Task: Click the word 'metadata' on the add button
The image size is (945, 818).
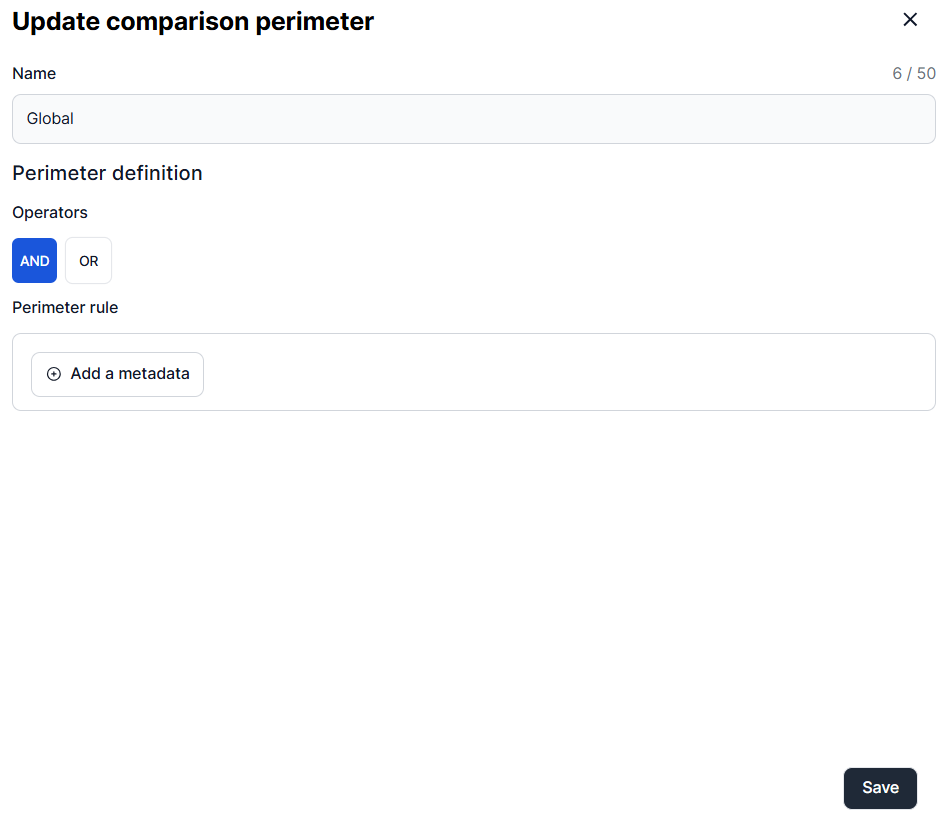Action: tap(154, 374)
